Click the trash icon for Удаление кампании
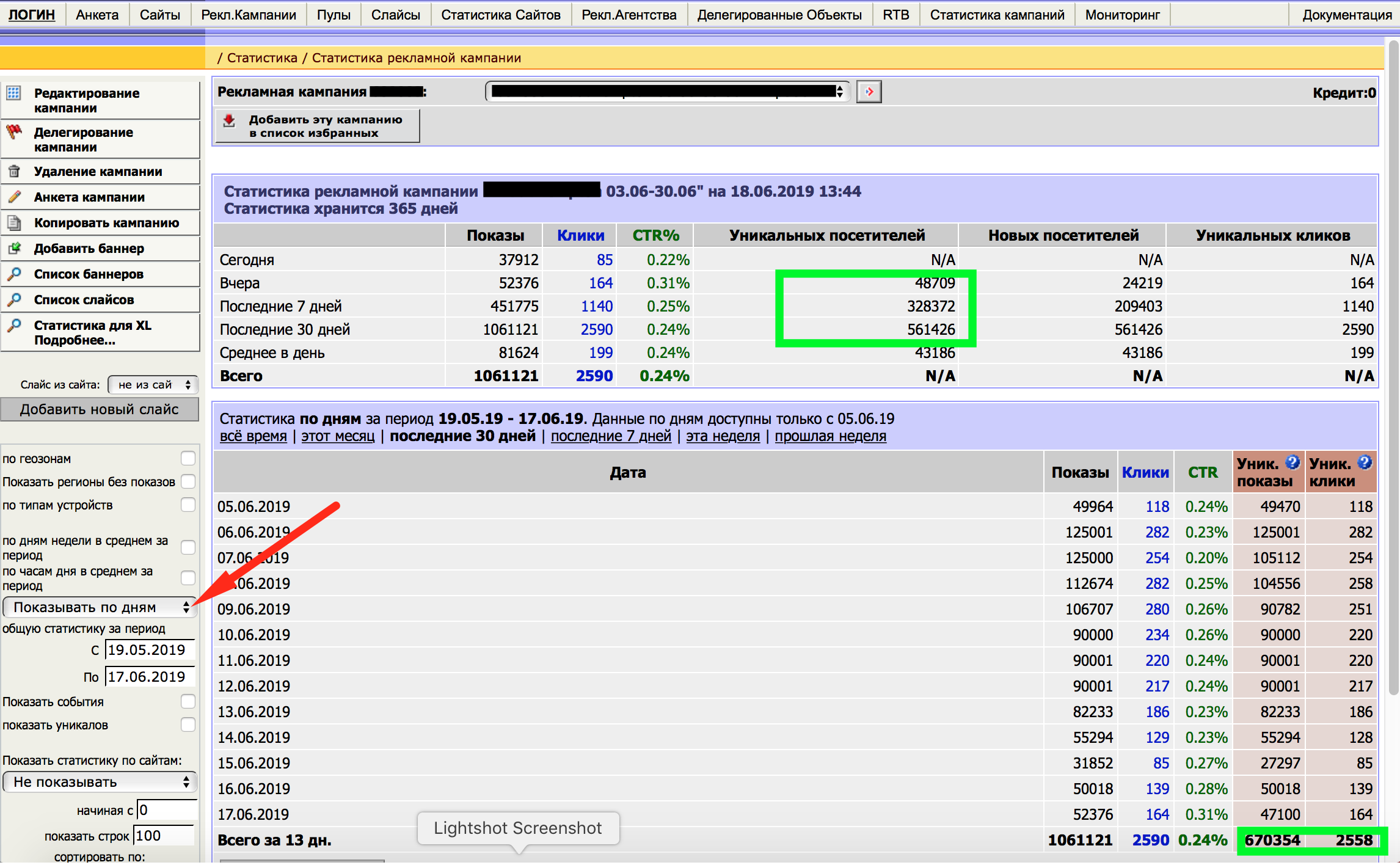This screenshot has width=1400, height=865. [x=13, y=172]
